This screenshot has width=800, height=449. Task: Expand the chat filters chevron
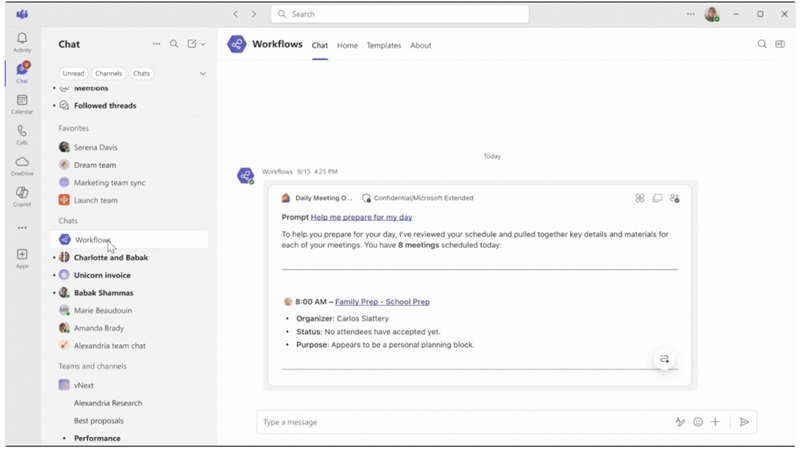click(203, 73)
